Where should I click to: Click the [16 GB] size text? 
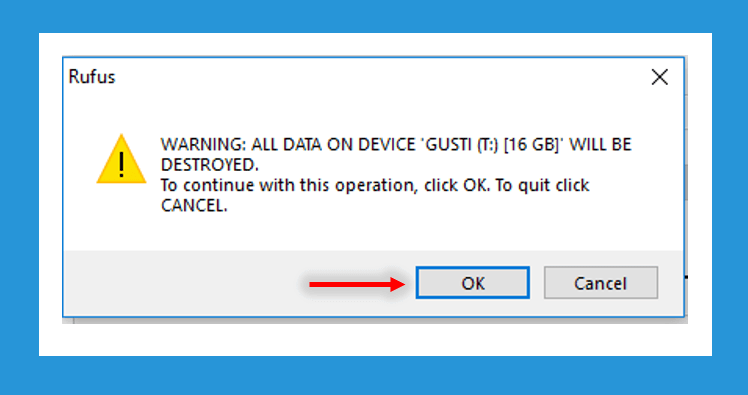click(x=531, y=144)
